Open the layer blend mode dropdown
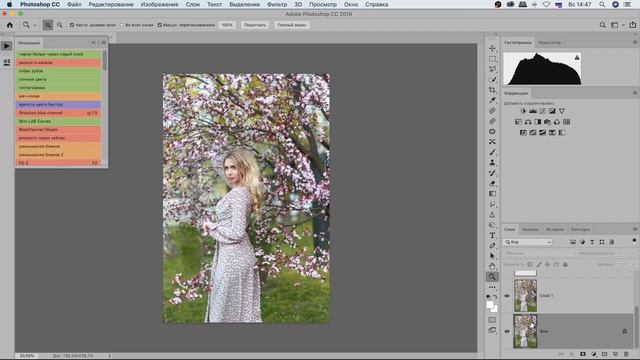Image resolution: width=640 pixels, height=360 pixels. coord(540,253)
